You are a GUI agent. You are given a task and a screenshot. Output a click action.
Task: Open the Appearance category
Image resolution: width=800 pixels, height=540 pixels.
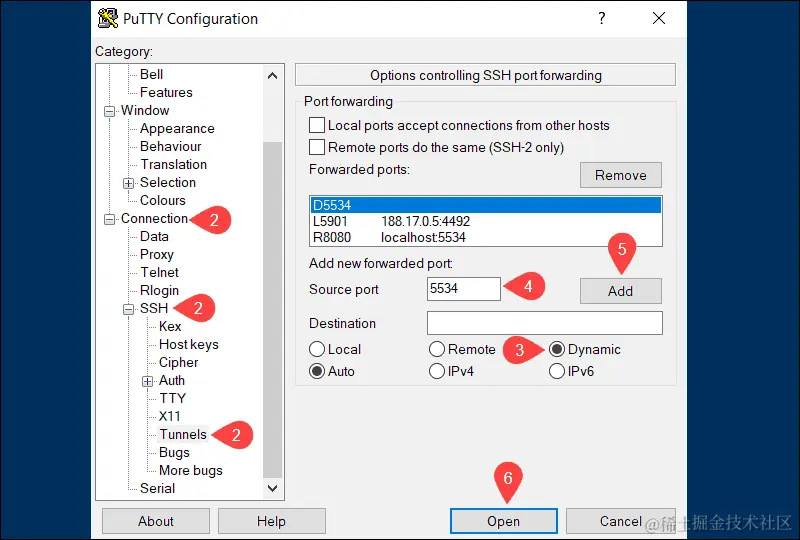point(177,129)
